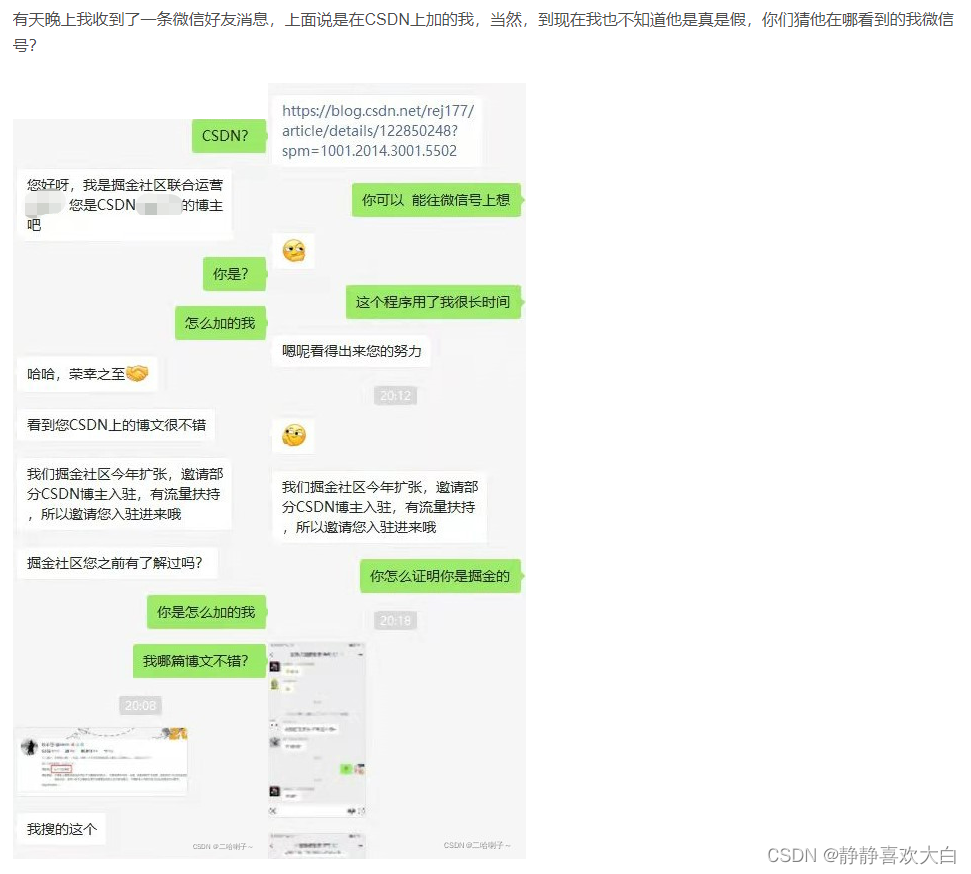The image size is (971, 874).
Task: Open the profile screenshot thumbnail under 20:08
Action: tap(102, 761)
